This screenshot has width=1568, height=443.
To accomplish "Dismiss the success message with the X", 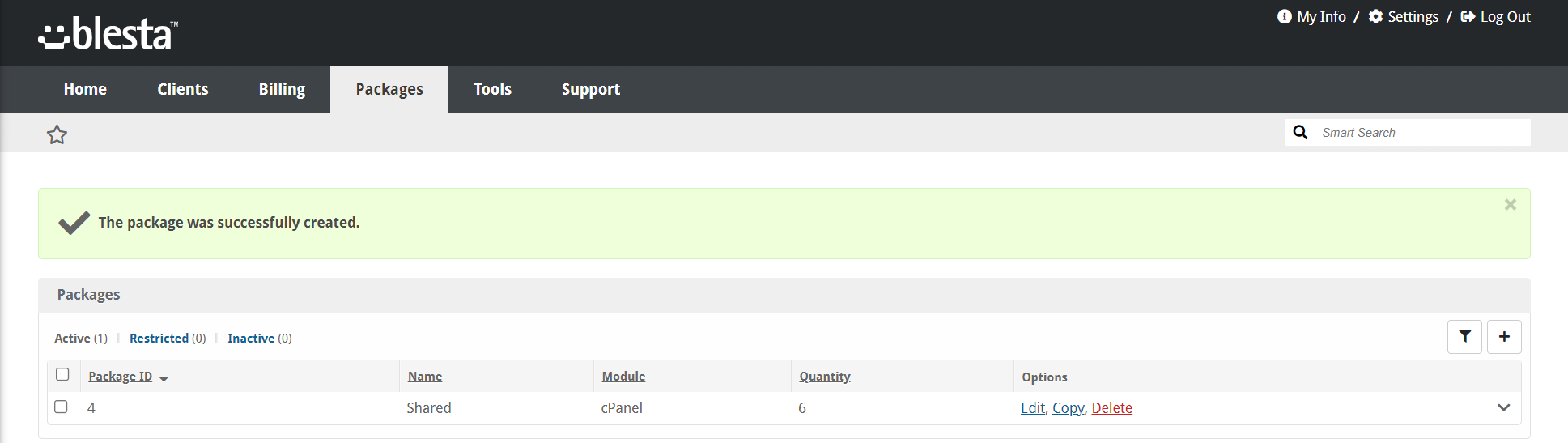I will point(1510,205).
